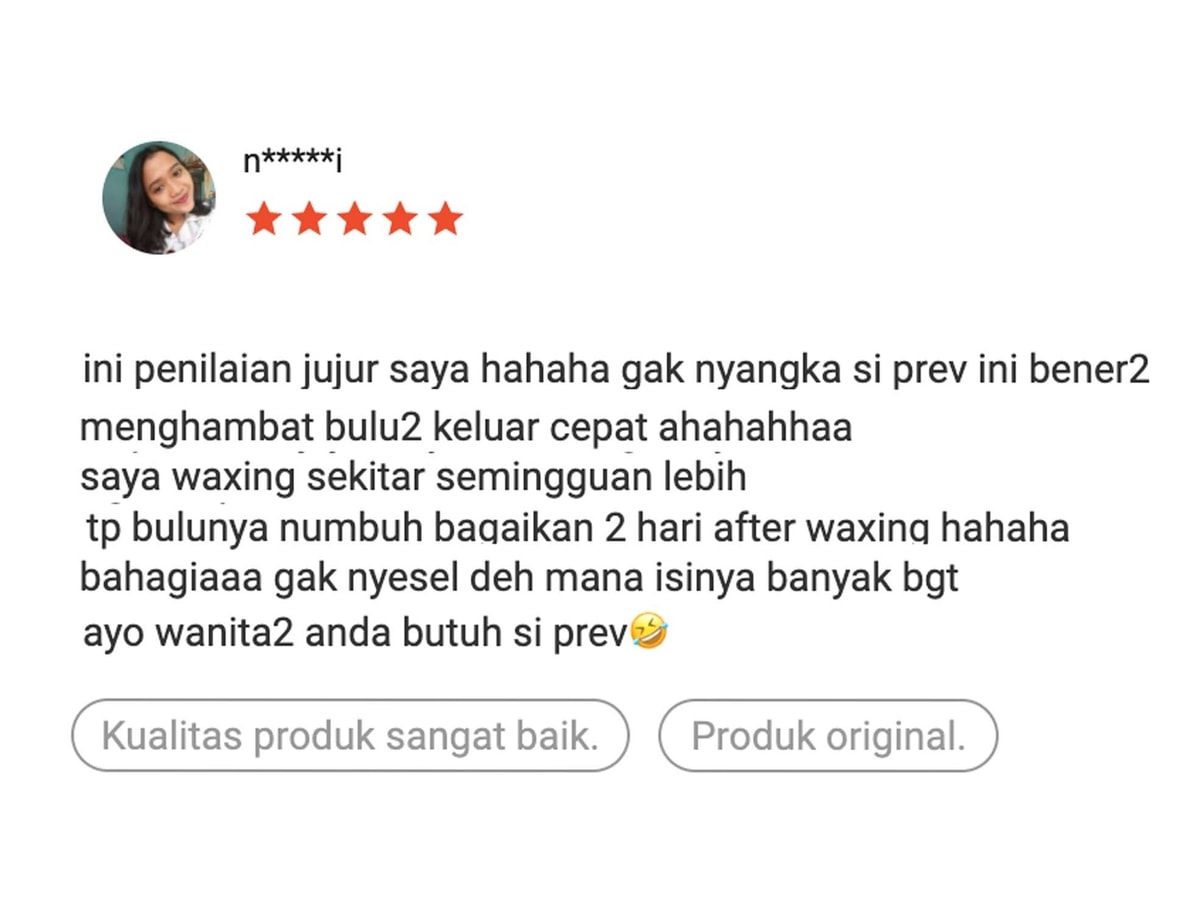
Task: Select the fifth rating star
Action: 445,218
